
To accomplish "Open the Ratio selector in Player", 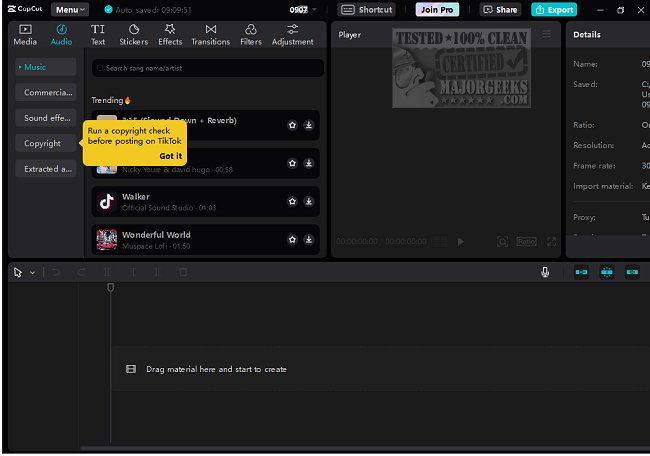I will pos(526,242).
